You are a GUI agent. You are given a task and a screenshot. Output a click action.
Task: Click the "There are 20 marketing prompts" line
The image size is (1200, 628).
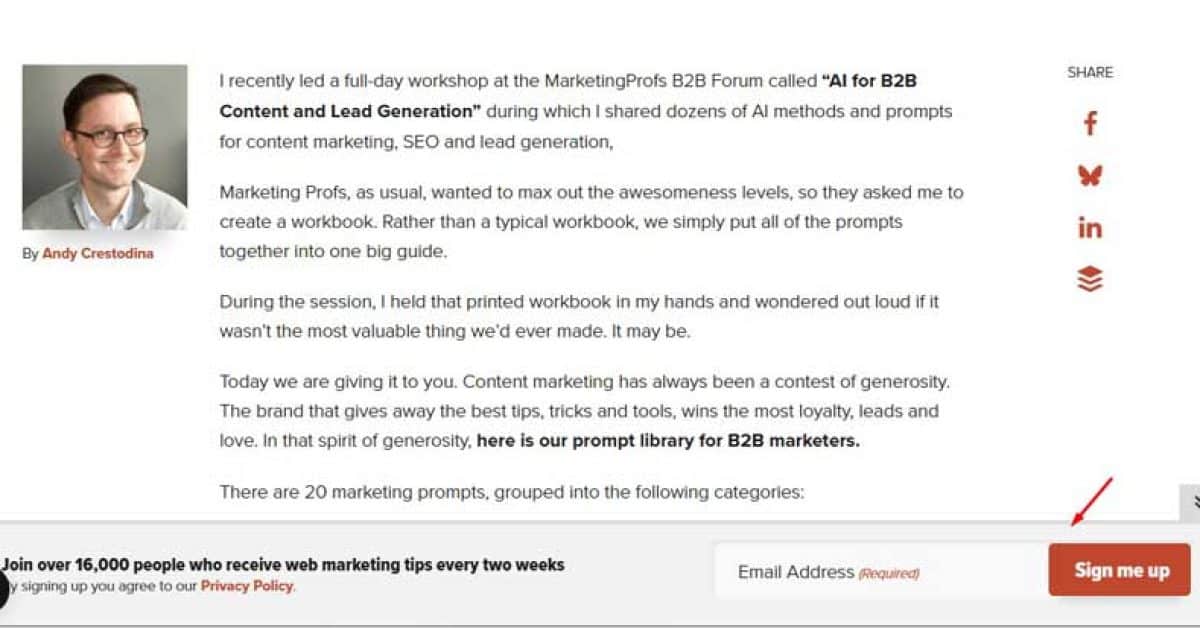pyautogui.click(x=512, y=492)
